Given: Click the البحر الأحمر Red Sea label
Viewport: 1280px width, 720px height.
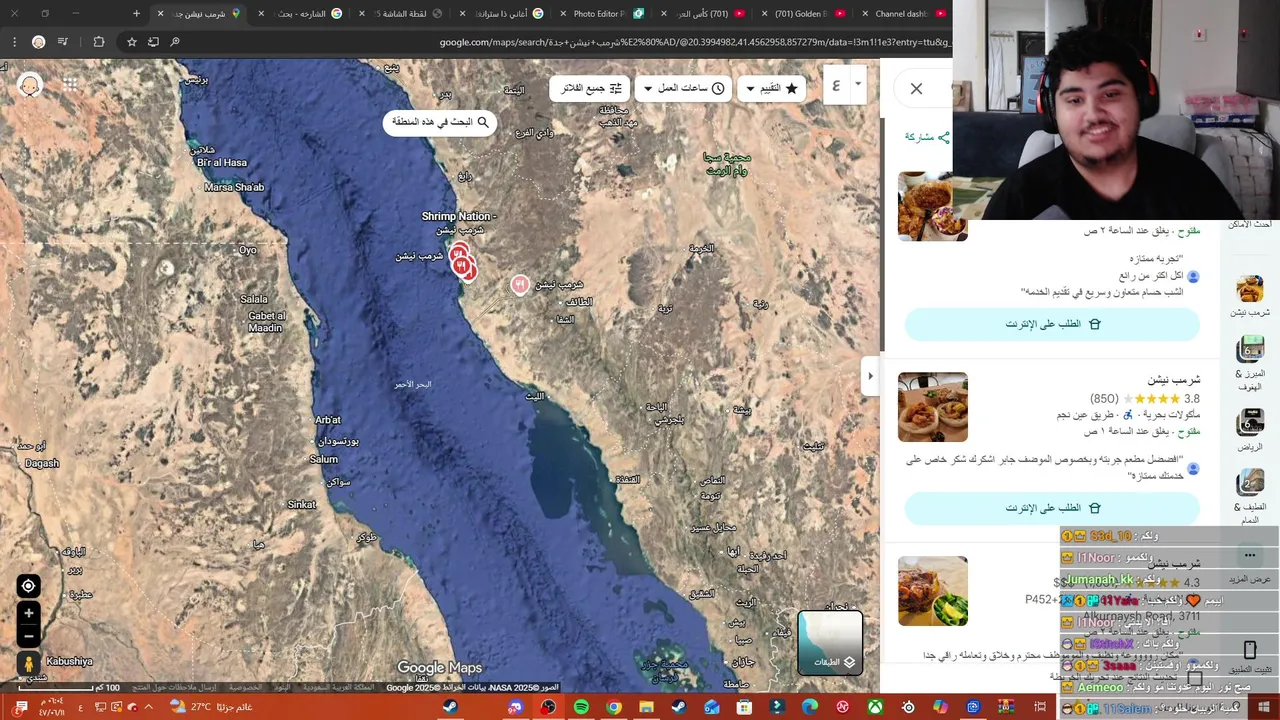Looking at the screenshot, I should coord(412,384).
